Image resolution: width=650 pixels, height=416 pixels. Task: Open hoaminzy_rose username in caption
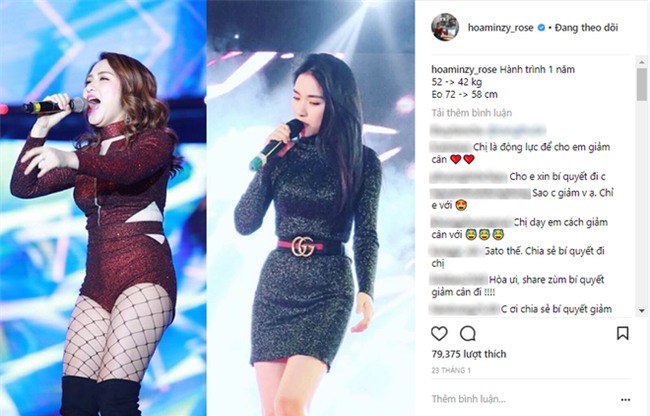click(464, 69)
